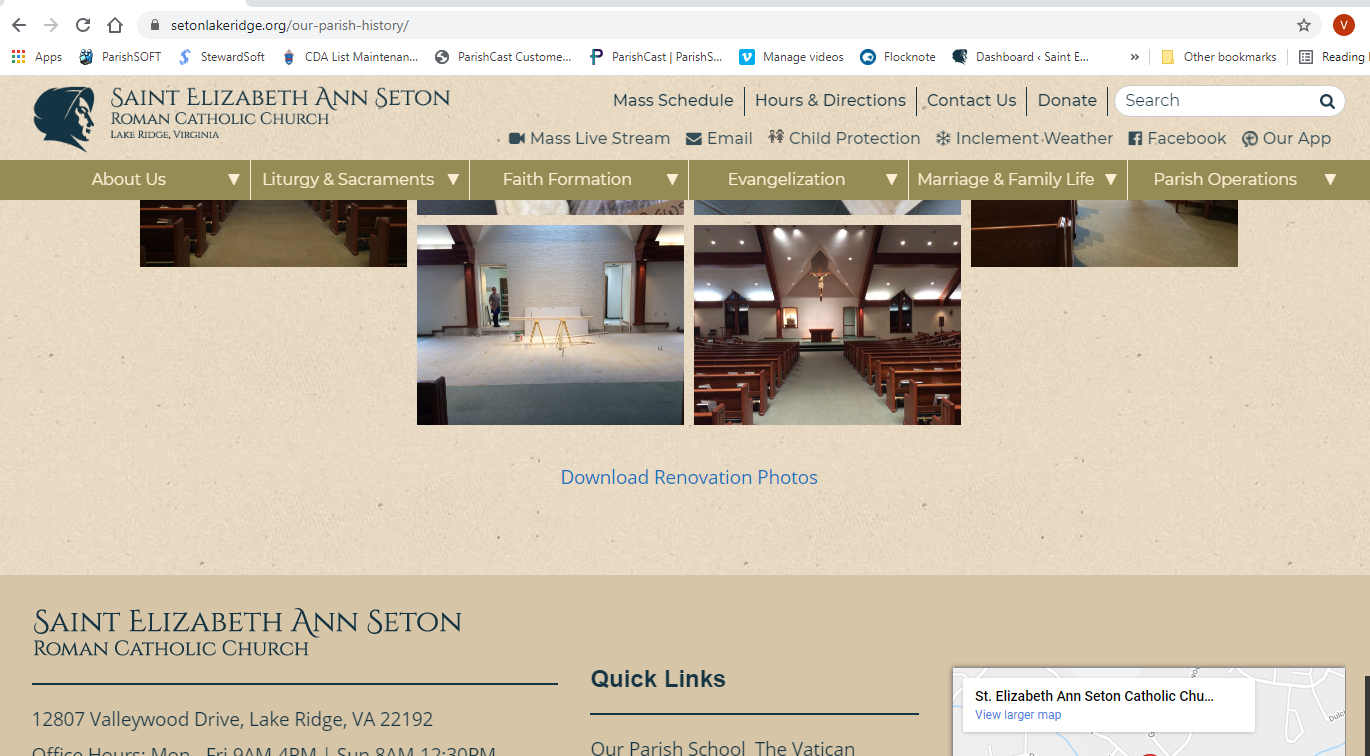The image size is (1370, 756).
Task: Open the Flocknote bookmark
Action: tap(897, 57)
